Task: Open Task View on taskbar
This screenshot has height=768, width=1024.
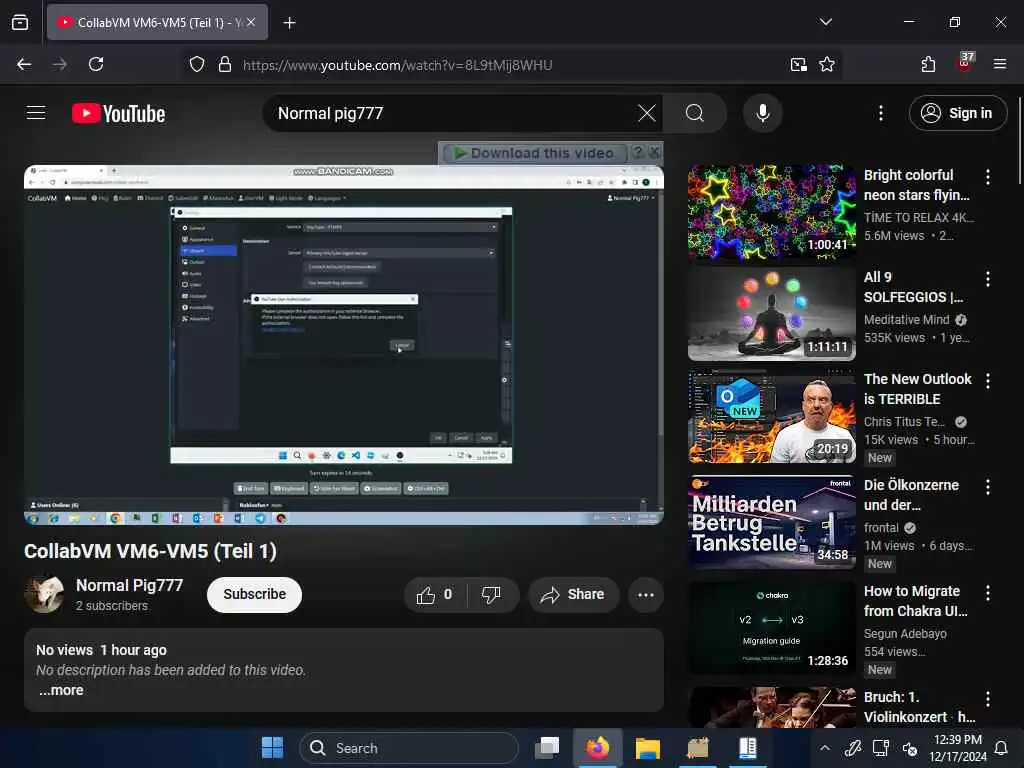Action: point(547,748)
